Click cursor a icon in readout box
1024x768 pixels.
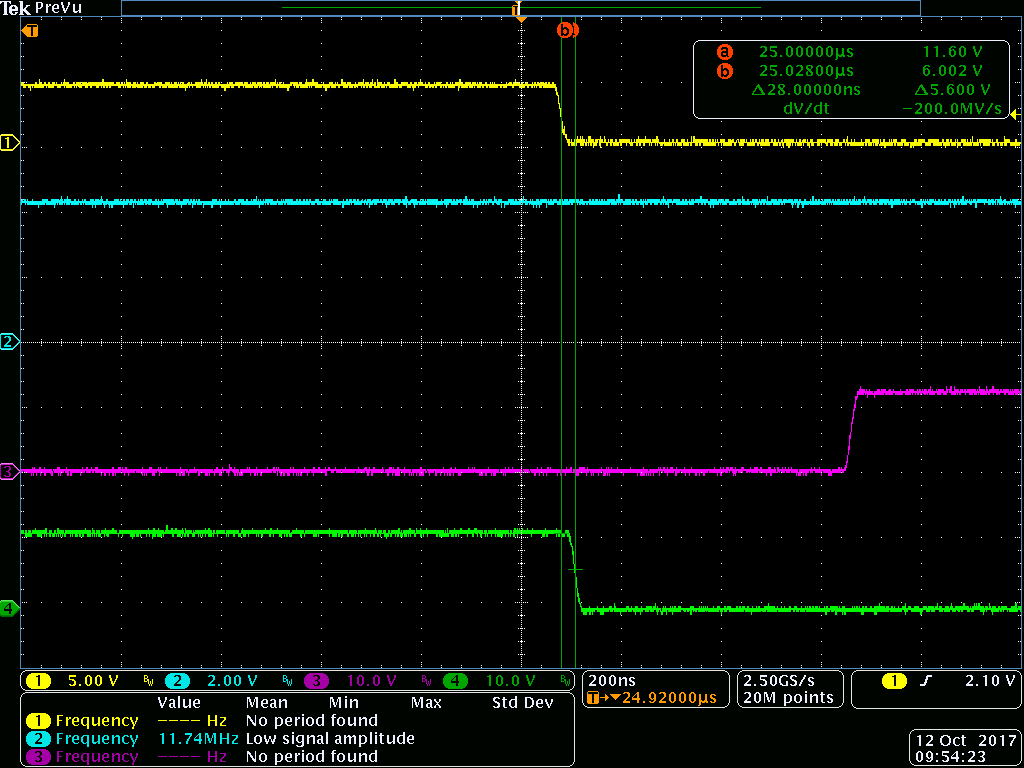(725, 52)
